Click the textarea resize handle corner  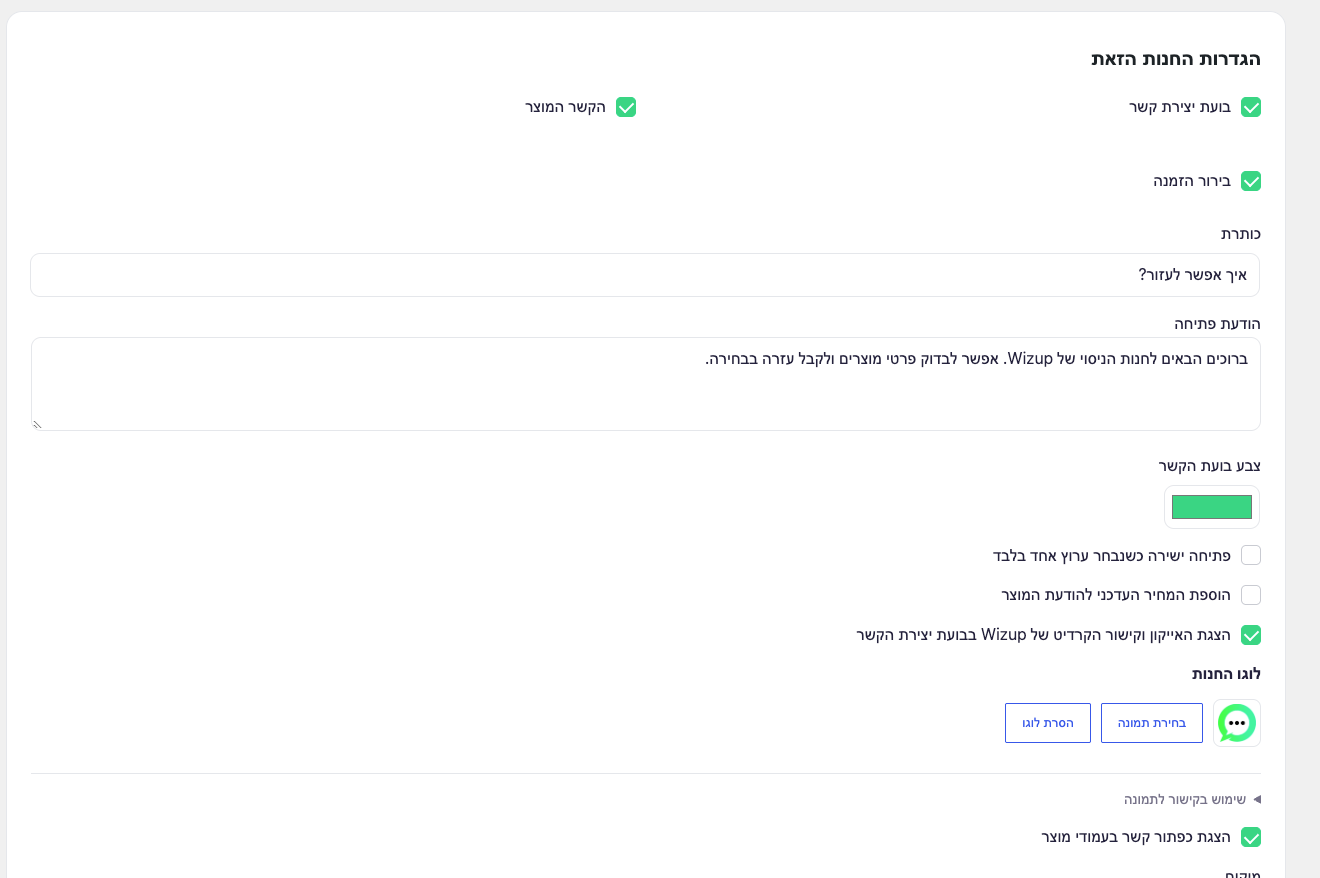click(38, 424)
